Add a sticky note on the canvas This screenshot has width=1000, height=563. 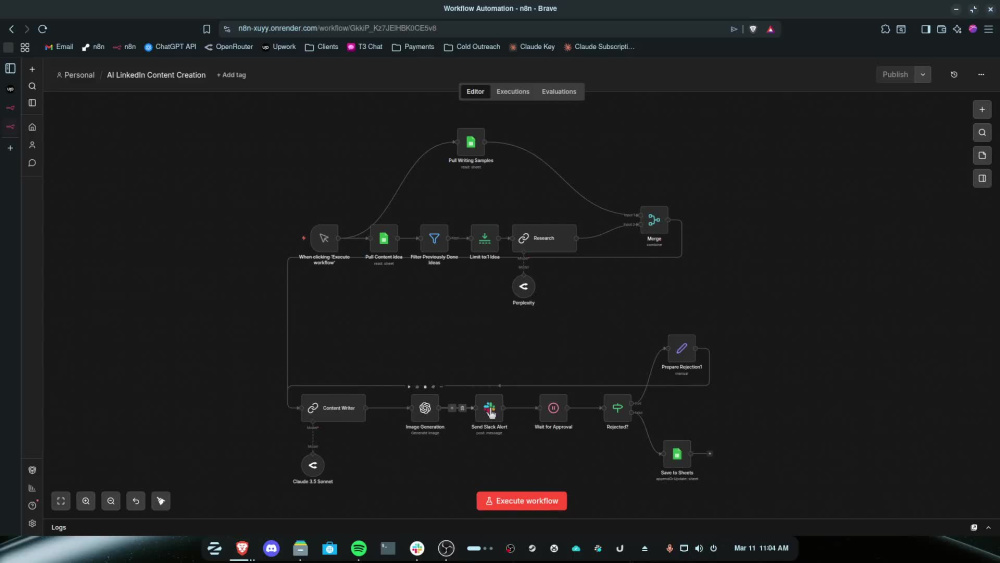point(982,156)
